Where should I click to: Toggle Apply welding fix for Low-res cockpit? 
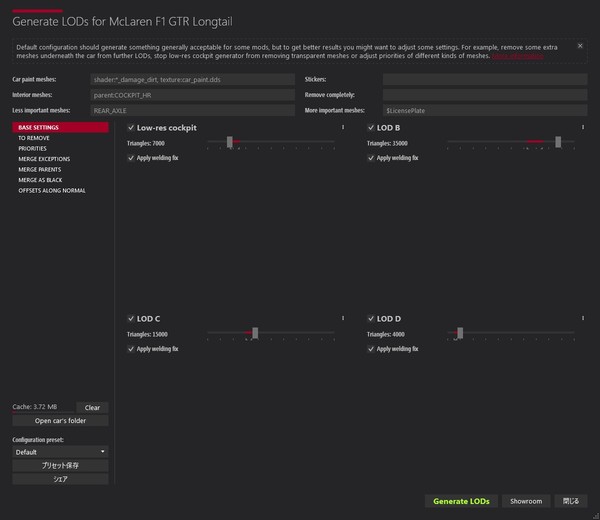tap(131, 158)
